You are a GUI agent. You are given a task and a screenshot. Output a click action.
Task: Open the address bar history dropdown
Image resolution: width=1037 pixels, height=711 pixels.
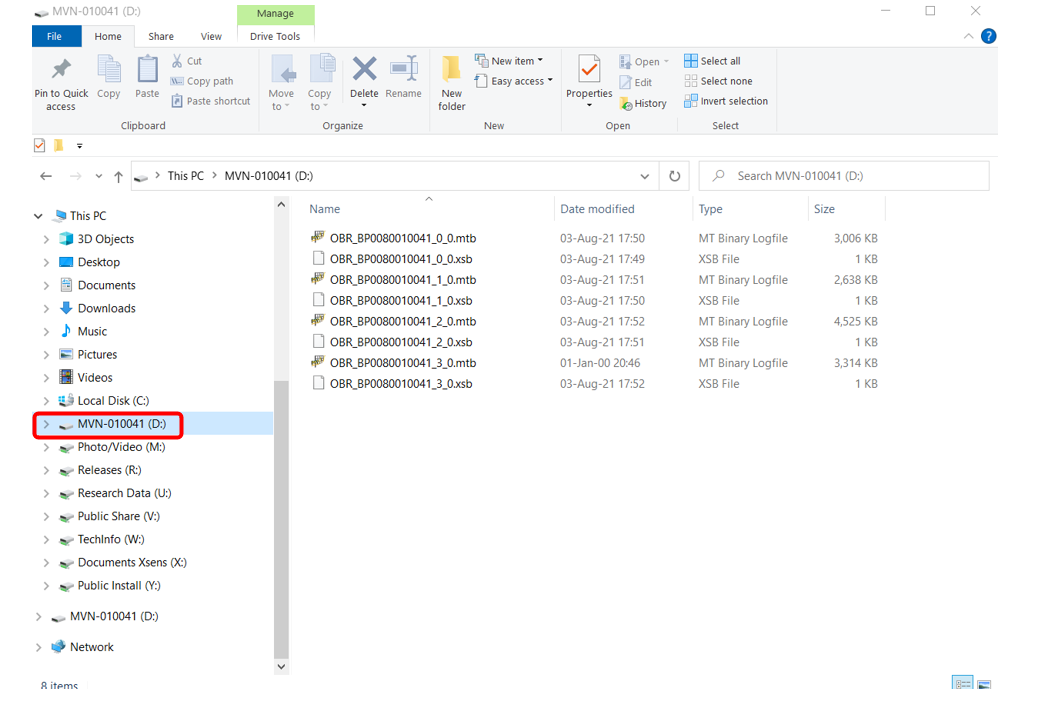[644, 176]
